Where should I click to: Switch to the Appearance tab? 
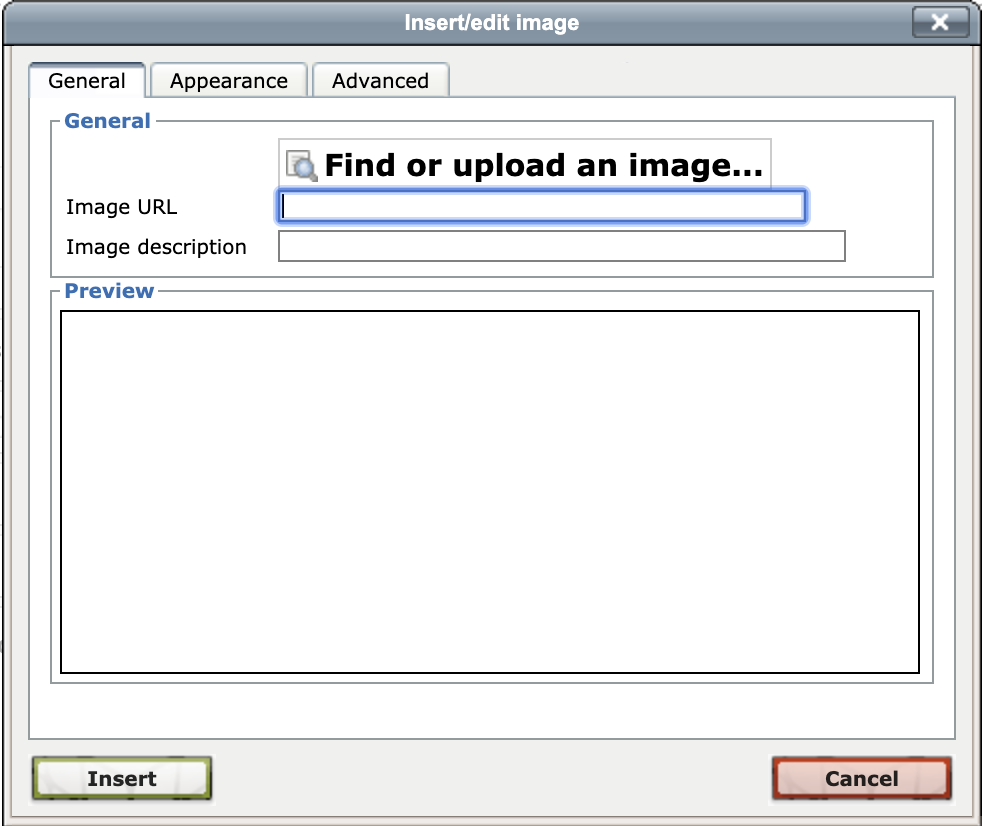coord(229,81)
